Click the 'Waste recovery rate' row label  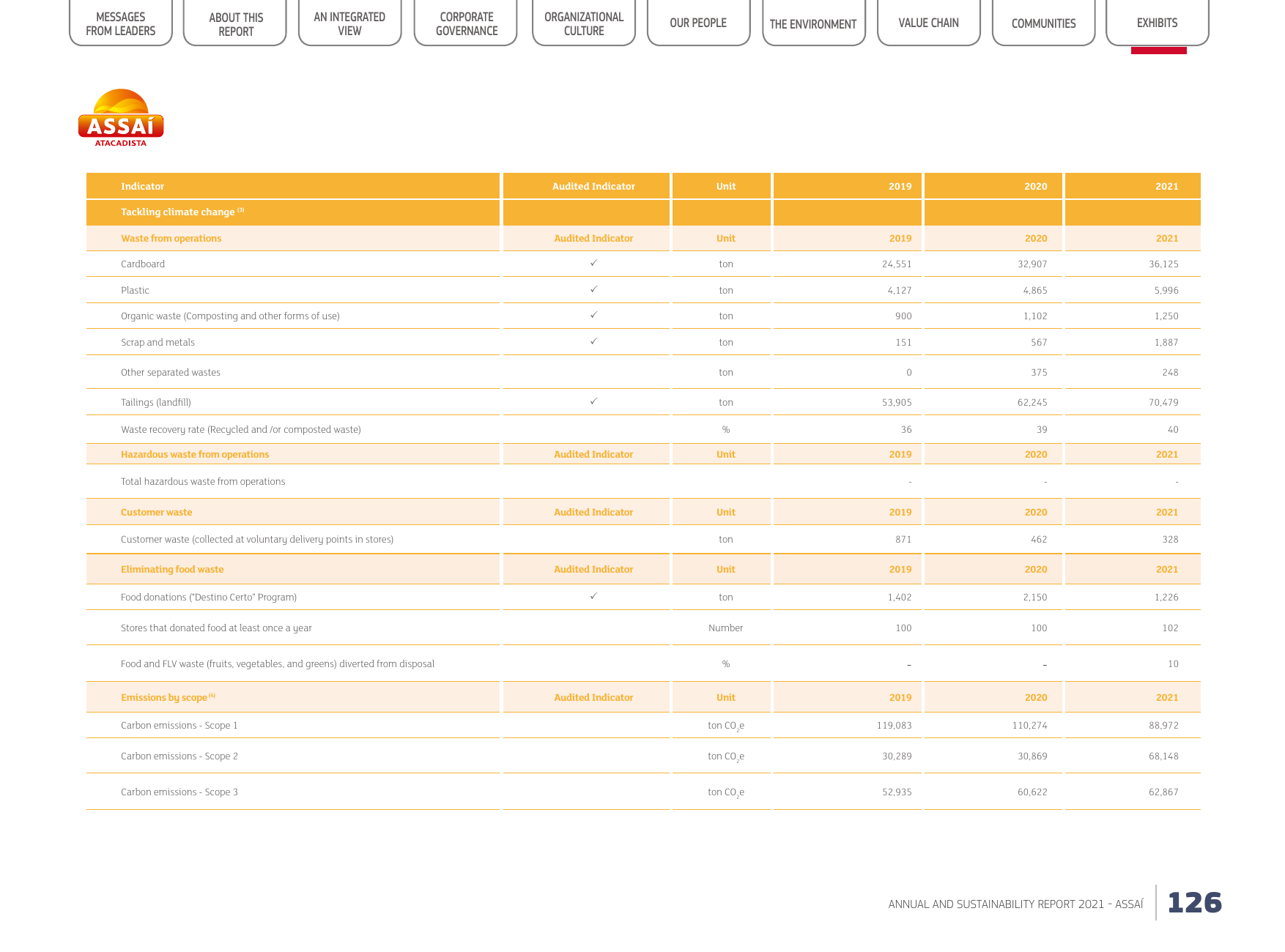click(241, 429)
